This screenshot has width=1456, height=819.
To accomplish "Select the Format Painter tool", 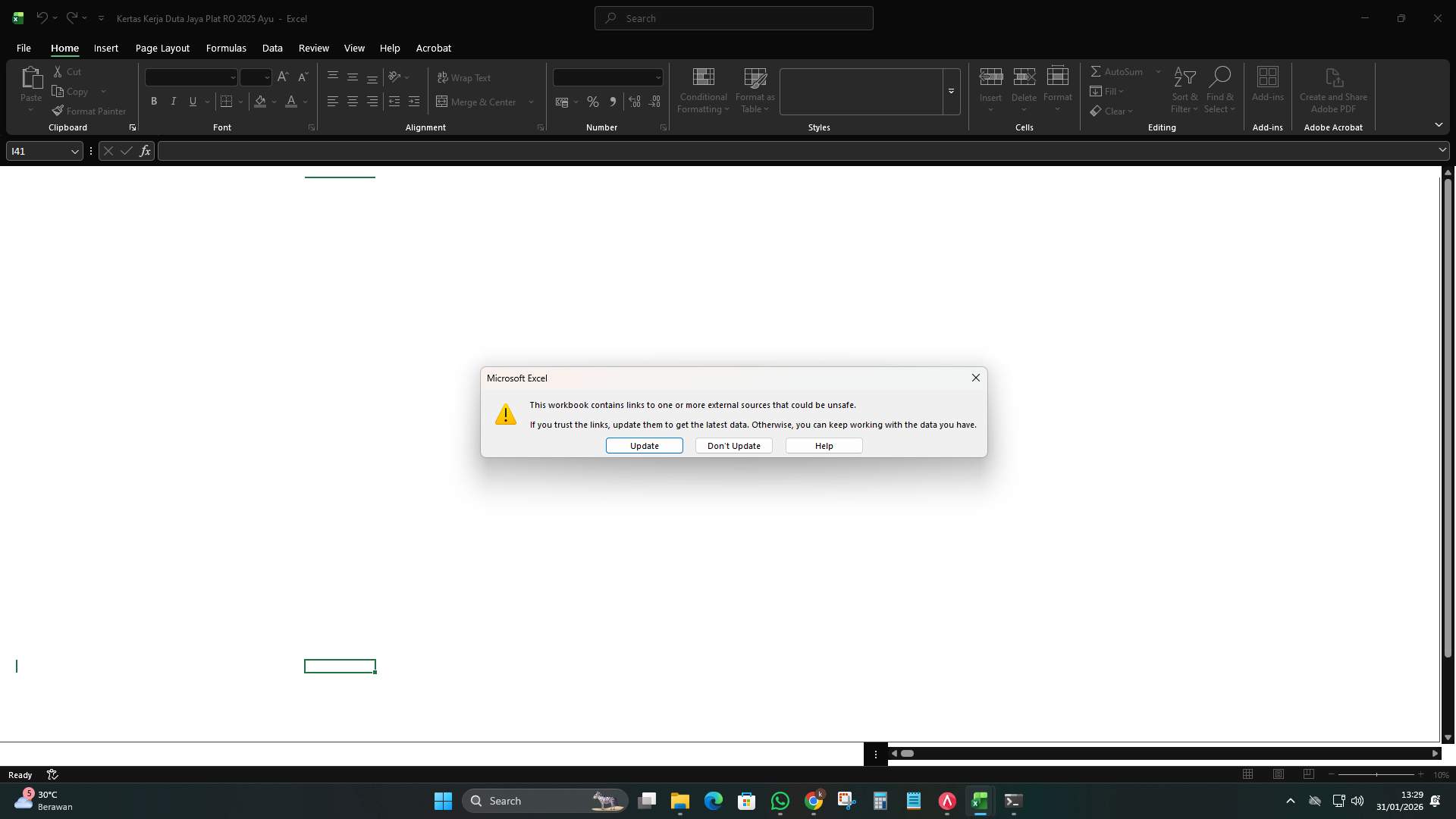I will 89,111.
